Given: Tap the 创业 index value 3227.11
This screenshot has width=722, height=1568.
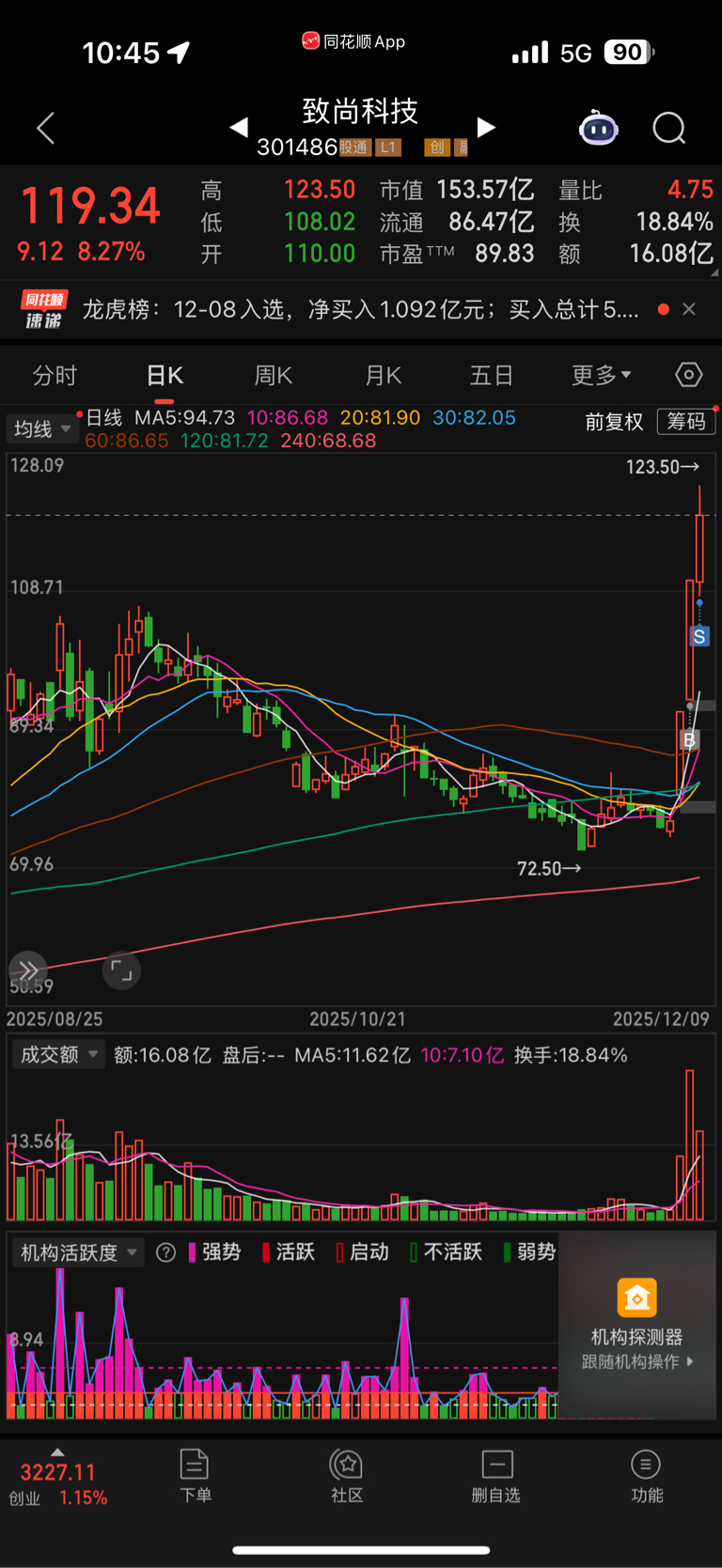Looking at the screenshot, I should pos(58,1472).
